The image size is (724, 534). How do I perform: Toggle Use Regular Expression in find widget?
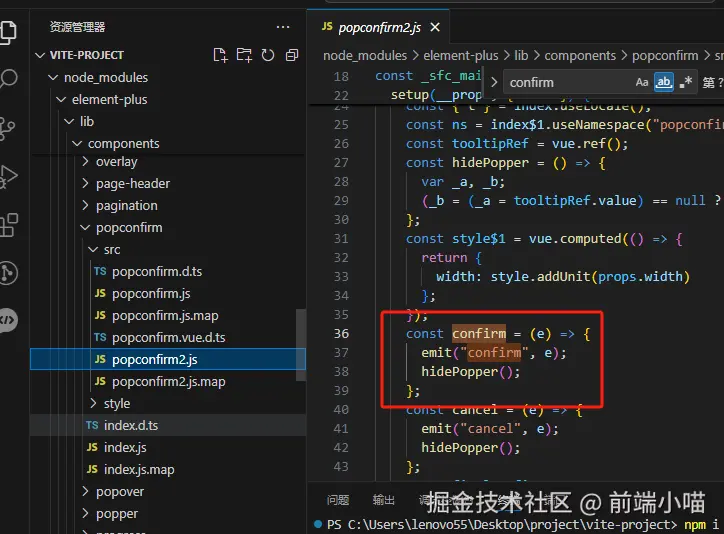click(x=686, y=82)
